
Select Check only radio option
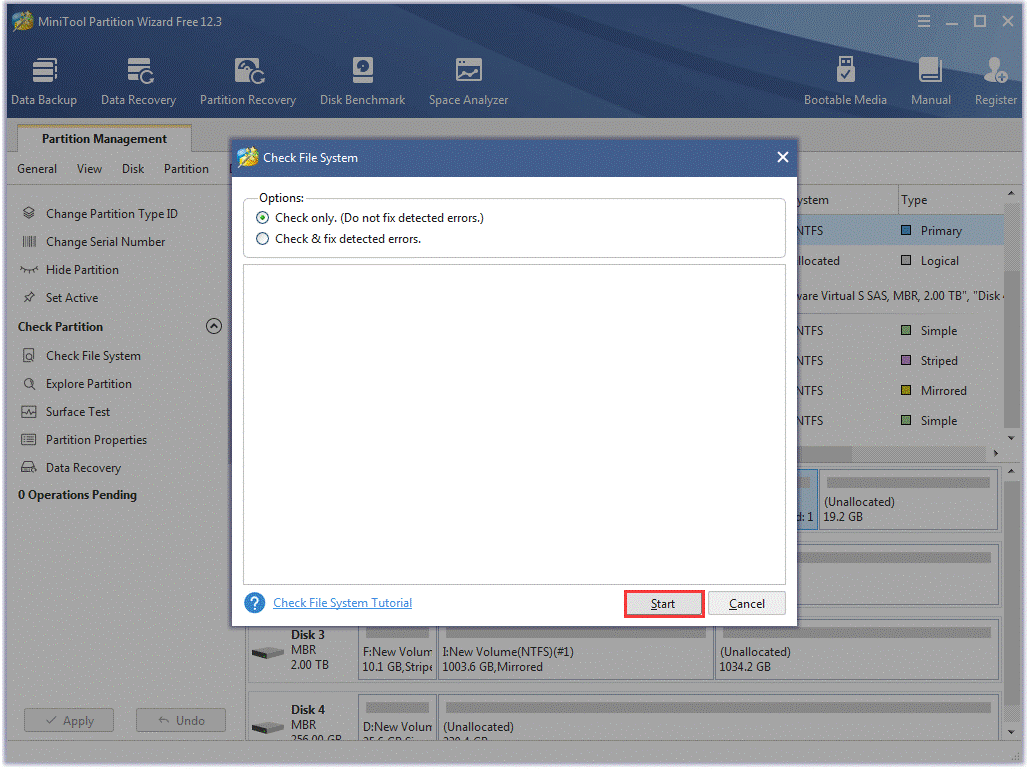(x=262, y=218)
